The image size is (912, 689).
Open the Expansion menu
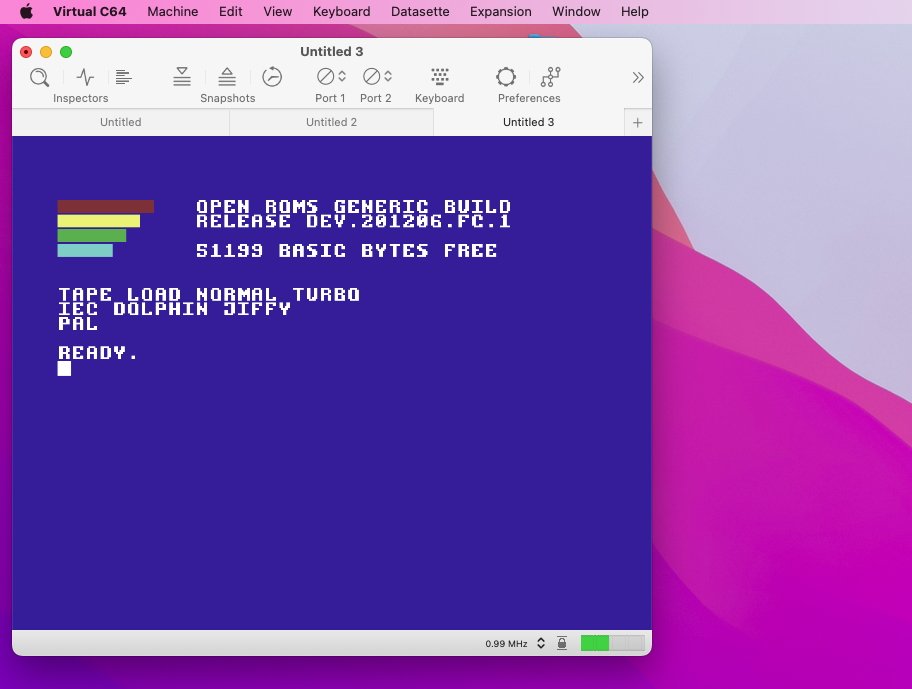(x=501, y=12)
